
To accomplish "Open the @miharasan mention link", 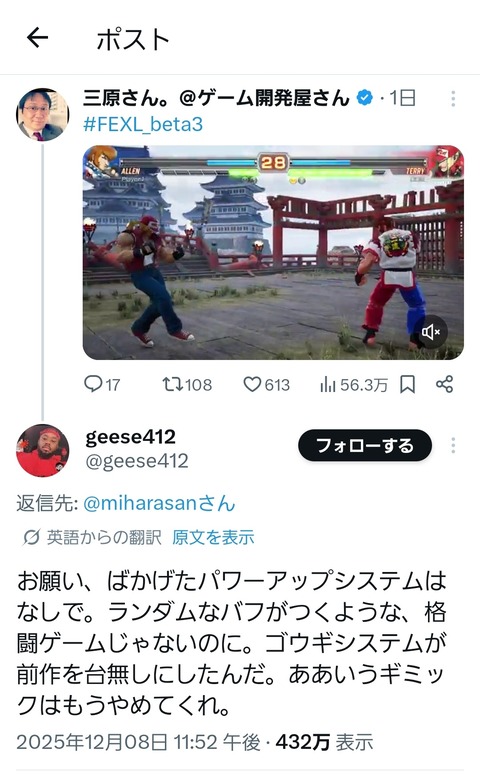I will 159,503.
